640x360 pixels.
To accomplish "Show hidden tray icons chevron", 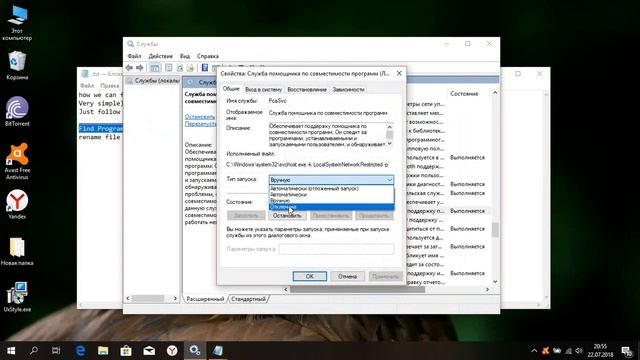I will tap(534, 351).
